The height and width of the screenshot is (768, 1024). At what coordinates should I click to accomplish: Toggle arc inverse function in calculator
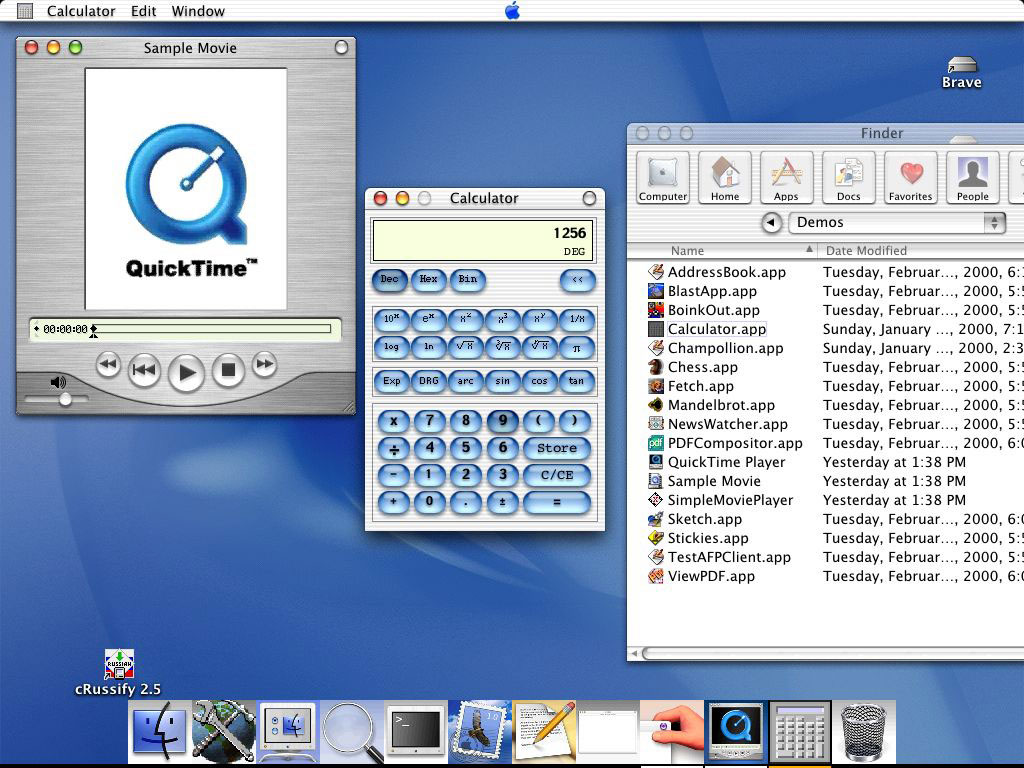(x=466, y=381)
